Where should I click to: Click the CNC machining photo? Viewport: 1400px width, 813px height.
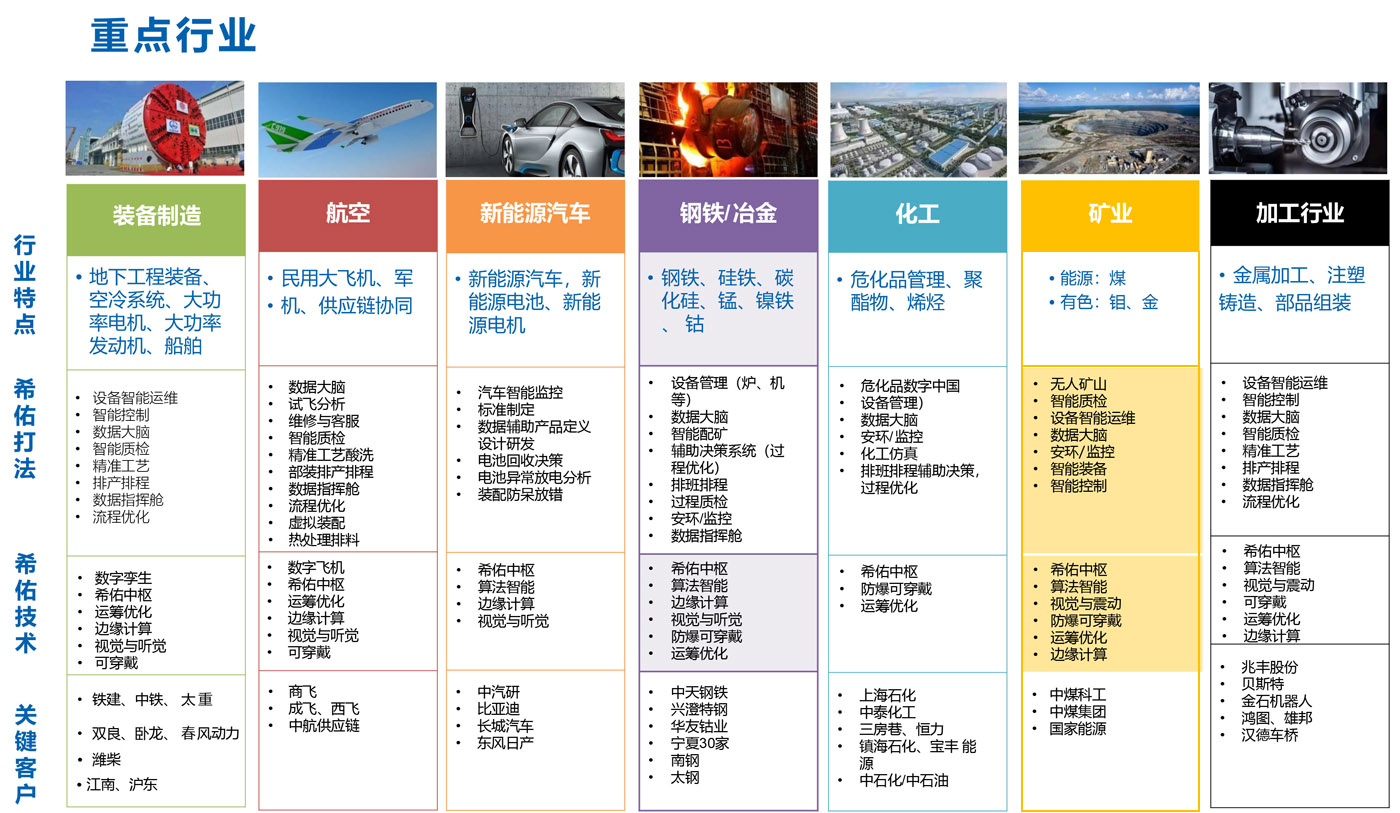tap(1299, 129)
